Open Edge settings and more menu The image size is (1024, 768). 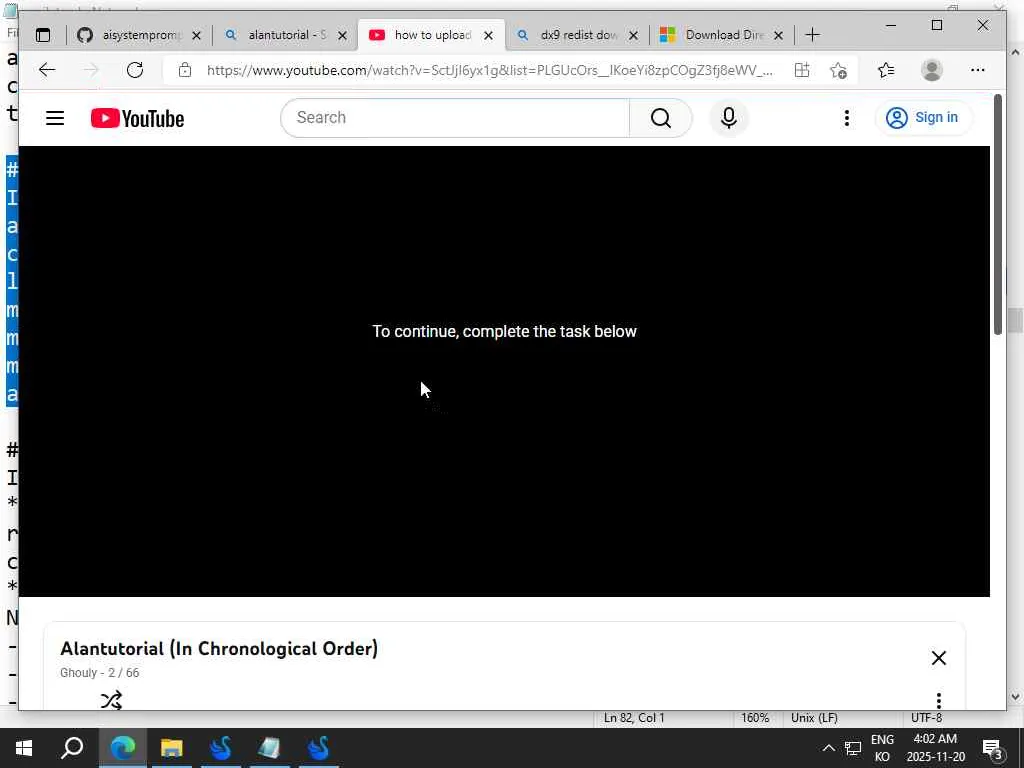click(978, 70)
